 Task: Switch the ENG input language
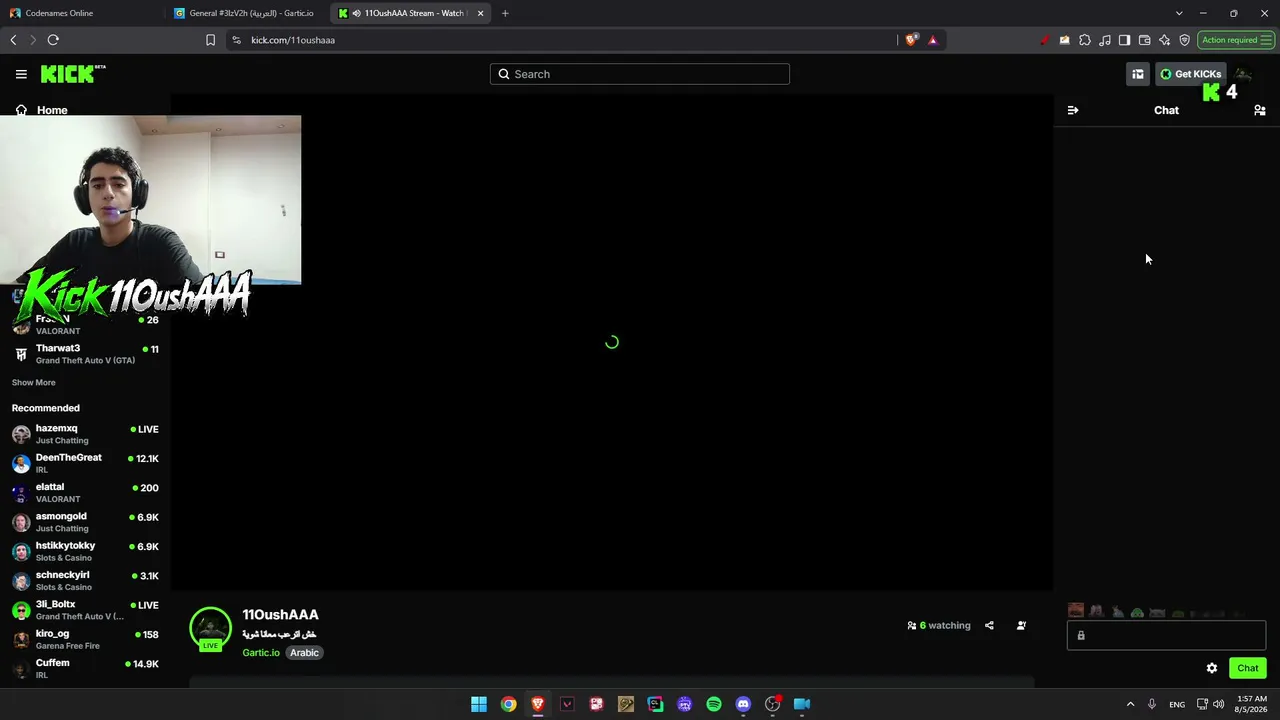(x=1177, y=704)
